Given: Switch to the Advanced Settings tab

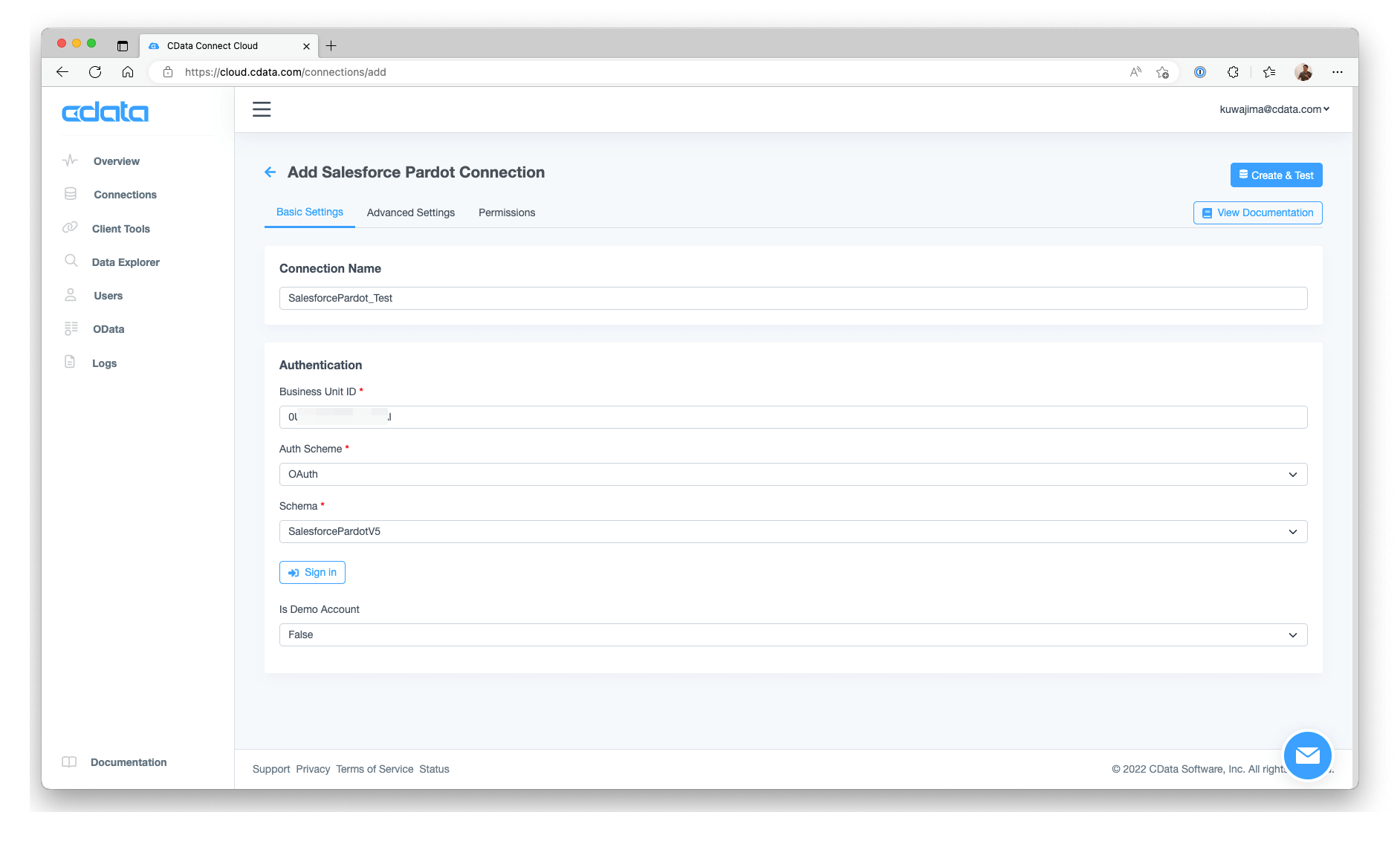Looking at the screenshot, I should (411, 212).
